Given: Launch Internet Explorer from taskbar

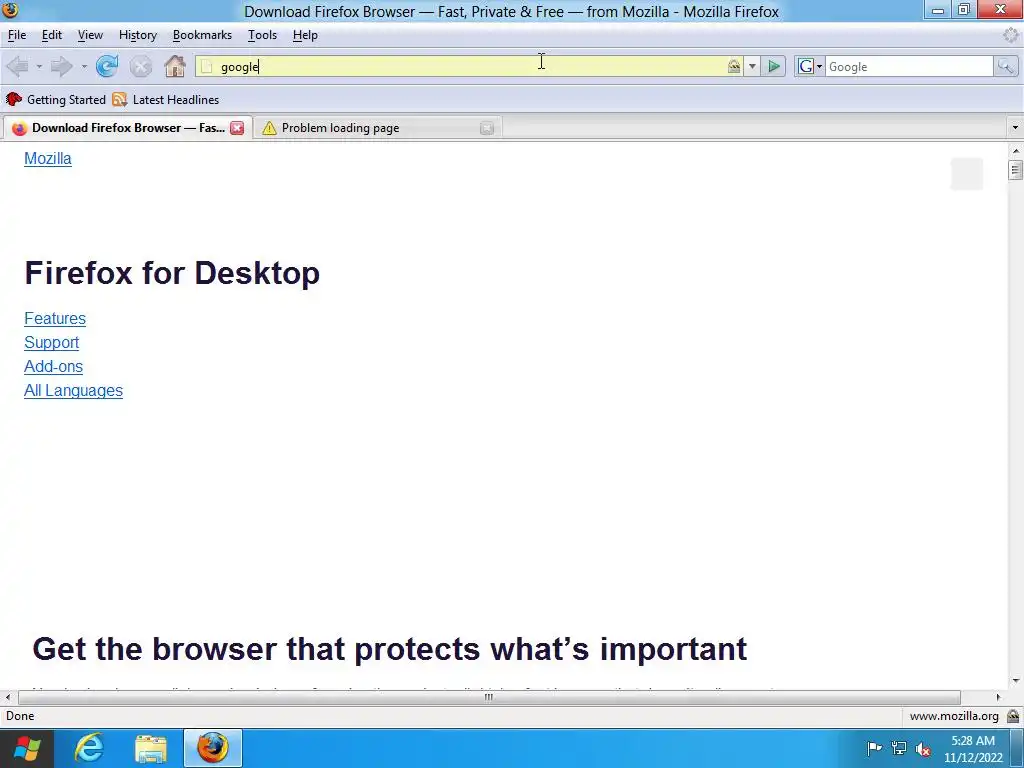Looking at the screenshot, I should [89, 748].
